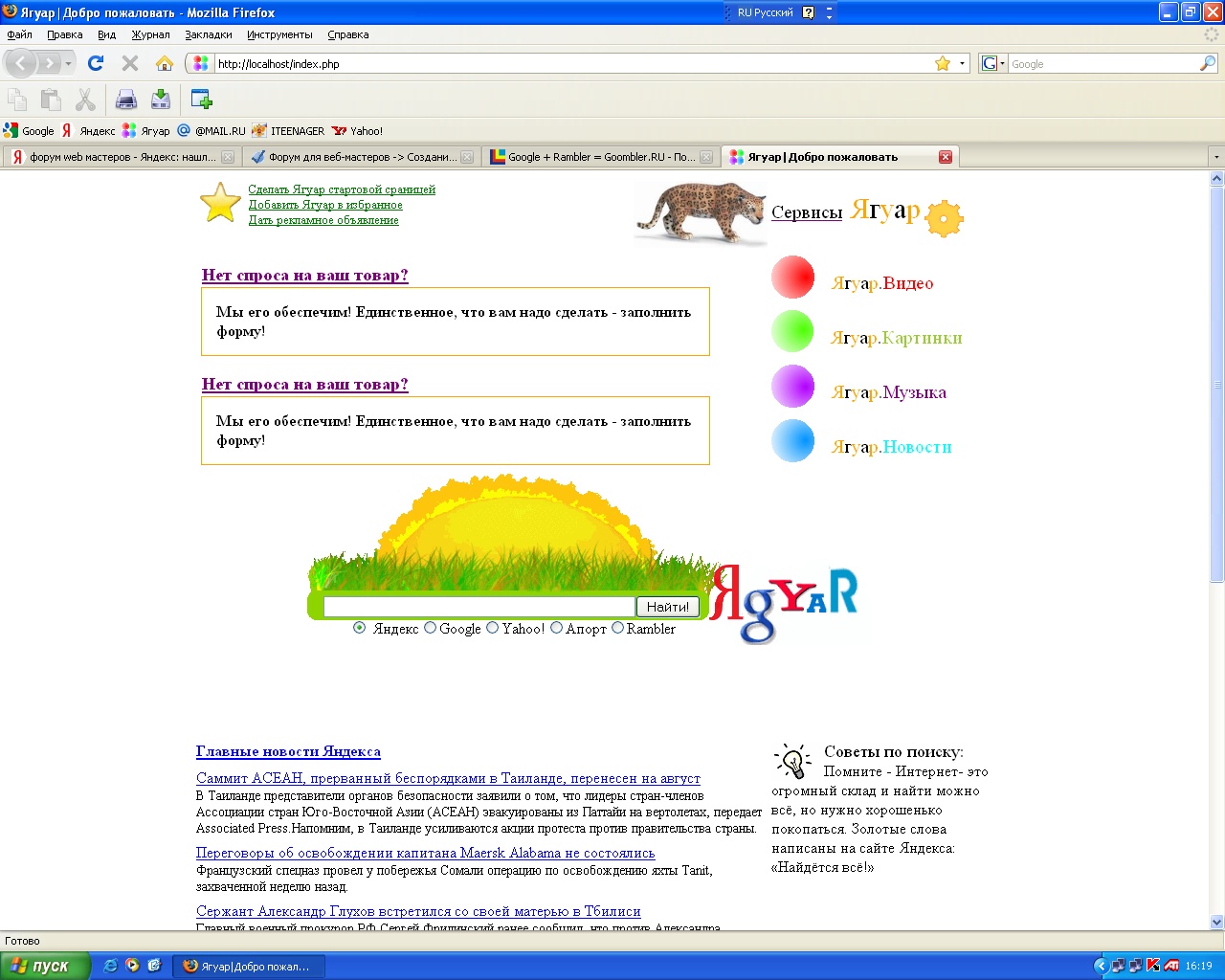
Task: Open the Саммит АСЕАН news headline
Action: [x=448, y=779]
